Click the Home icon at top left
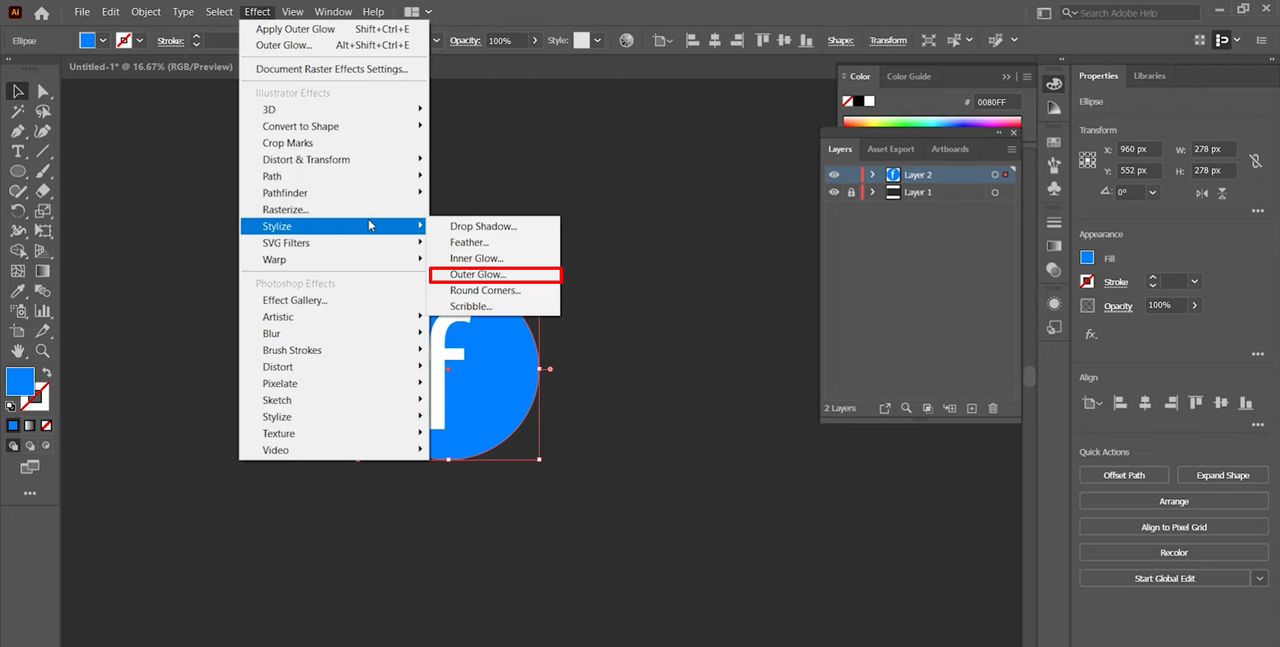The image size is (1280, 647). 41,13
